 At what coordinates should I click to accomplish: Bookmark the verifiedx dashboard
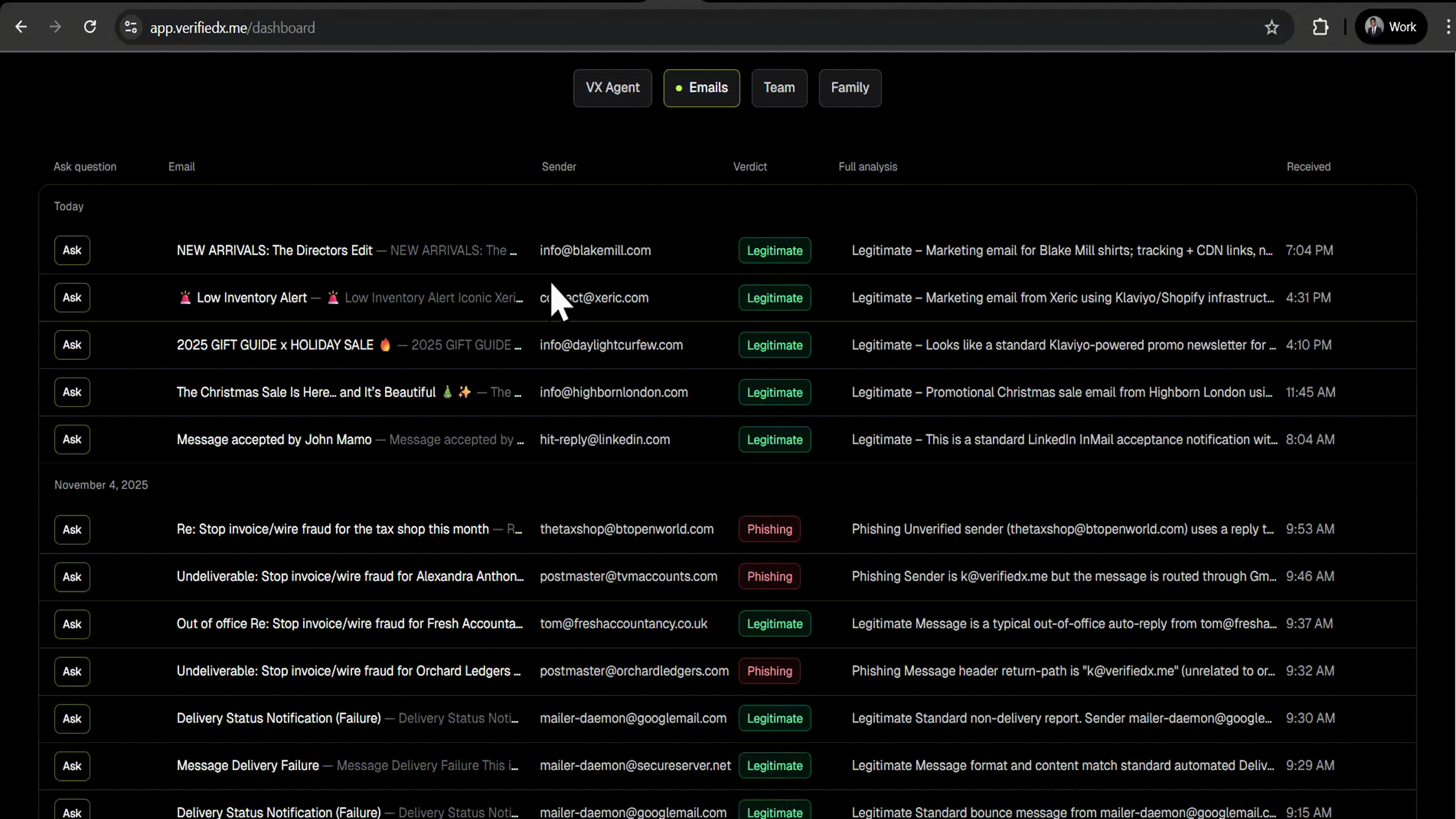click(1272, 27)
